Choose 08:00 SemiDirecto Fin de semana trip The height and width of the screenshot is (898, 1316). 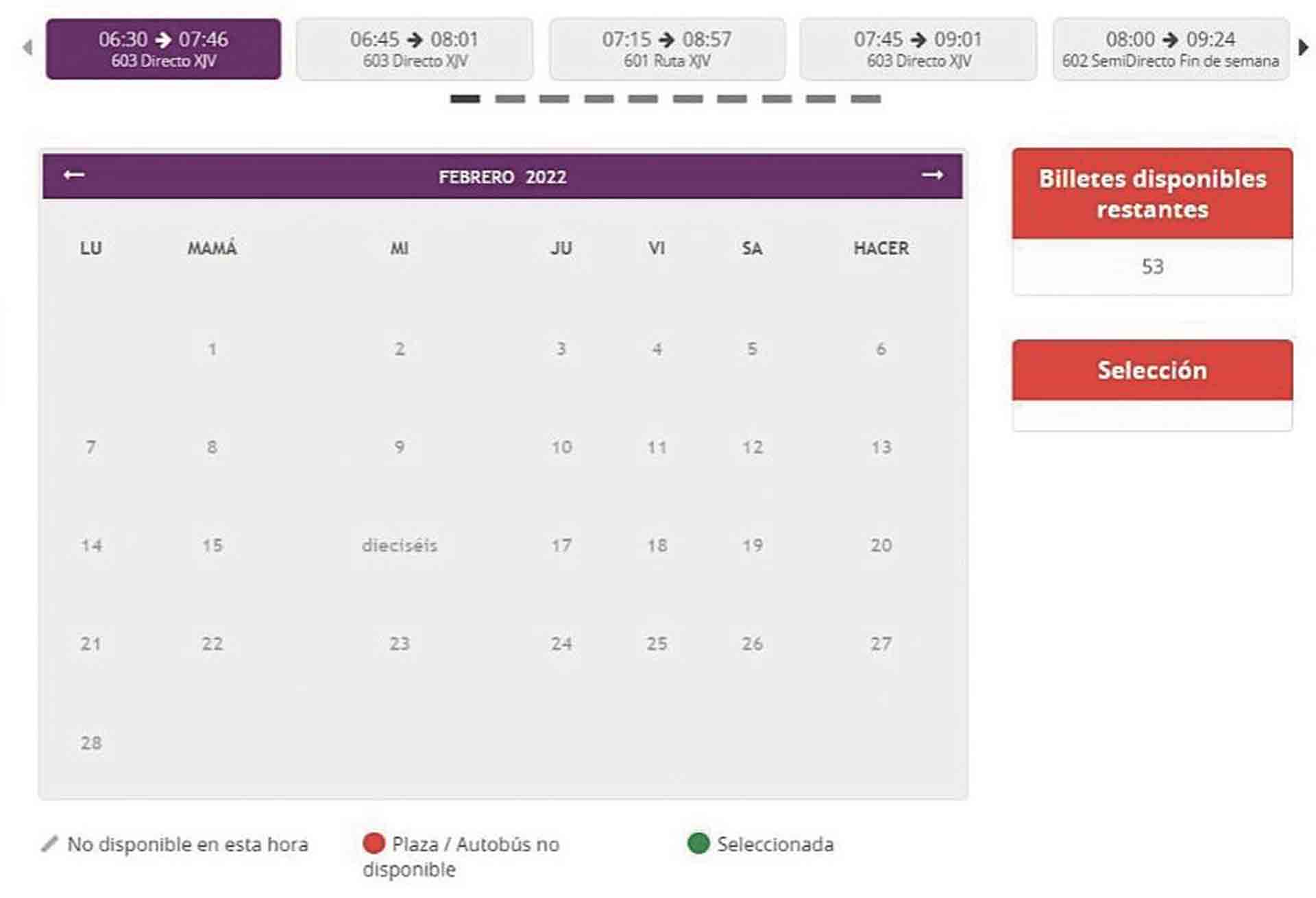[x=1170, y=49]
